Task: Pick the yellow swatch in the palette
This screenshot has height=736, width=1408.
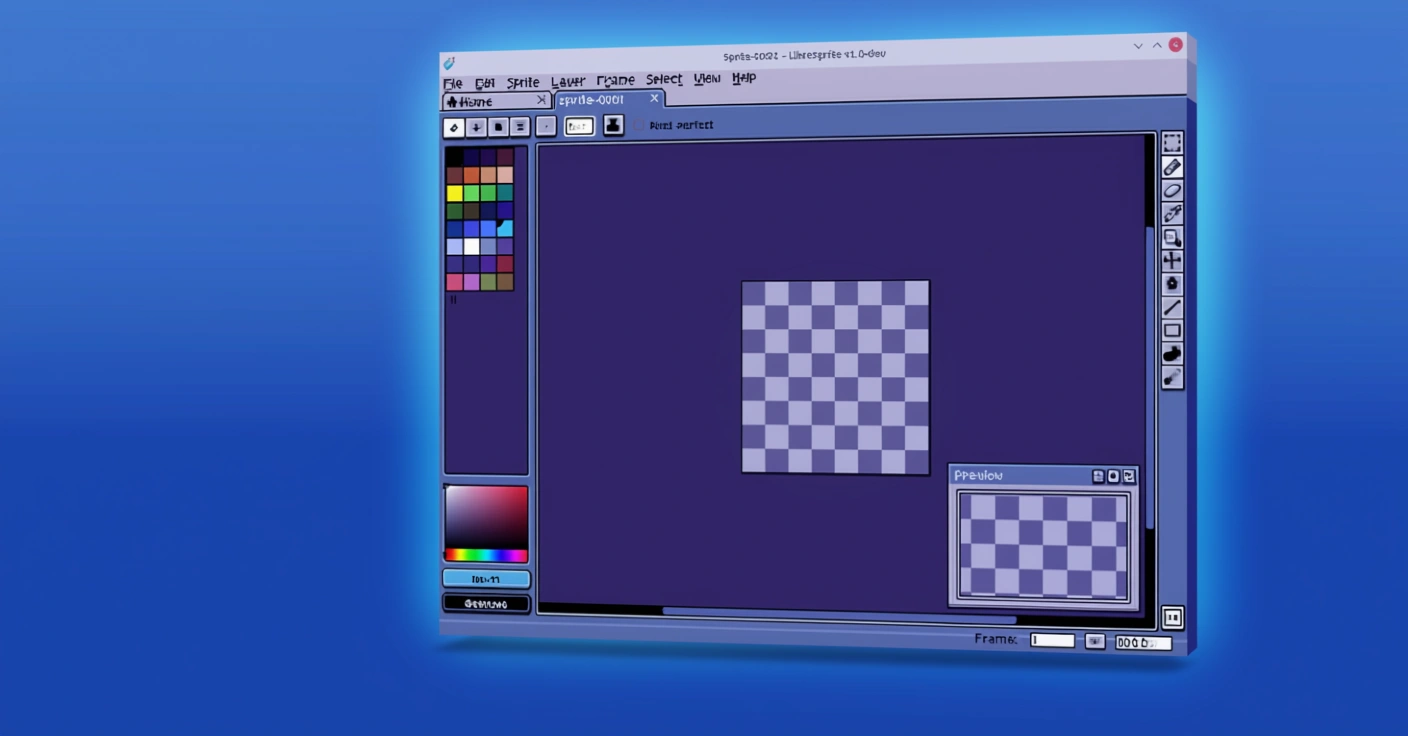Action: pyautogui.click(x=454, y=193)
